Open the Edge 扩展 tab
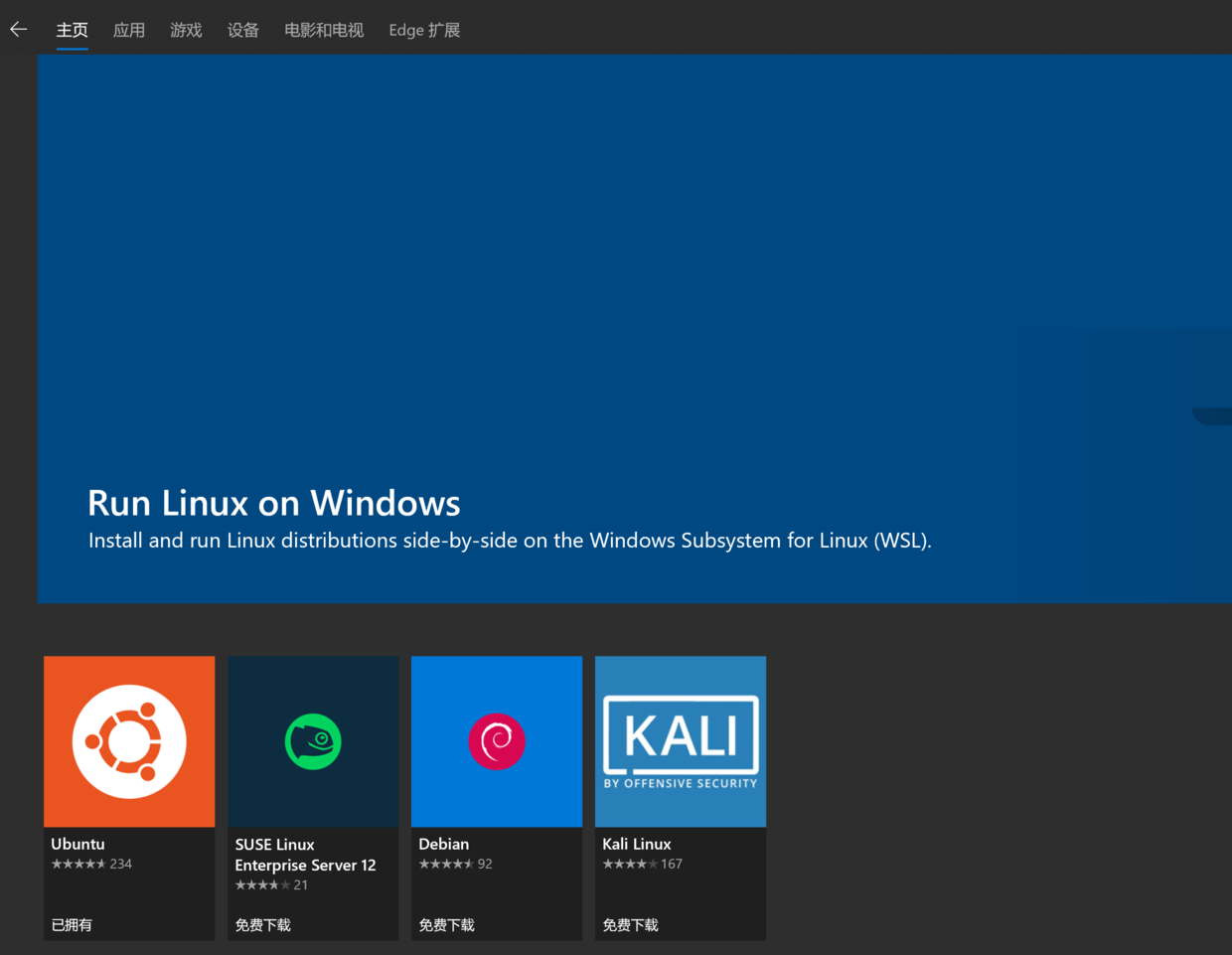 (x=424, y=30)
